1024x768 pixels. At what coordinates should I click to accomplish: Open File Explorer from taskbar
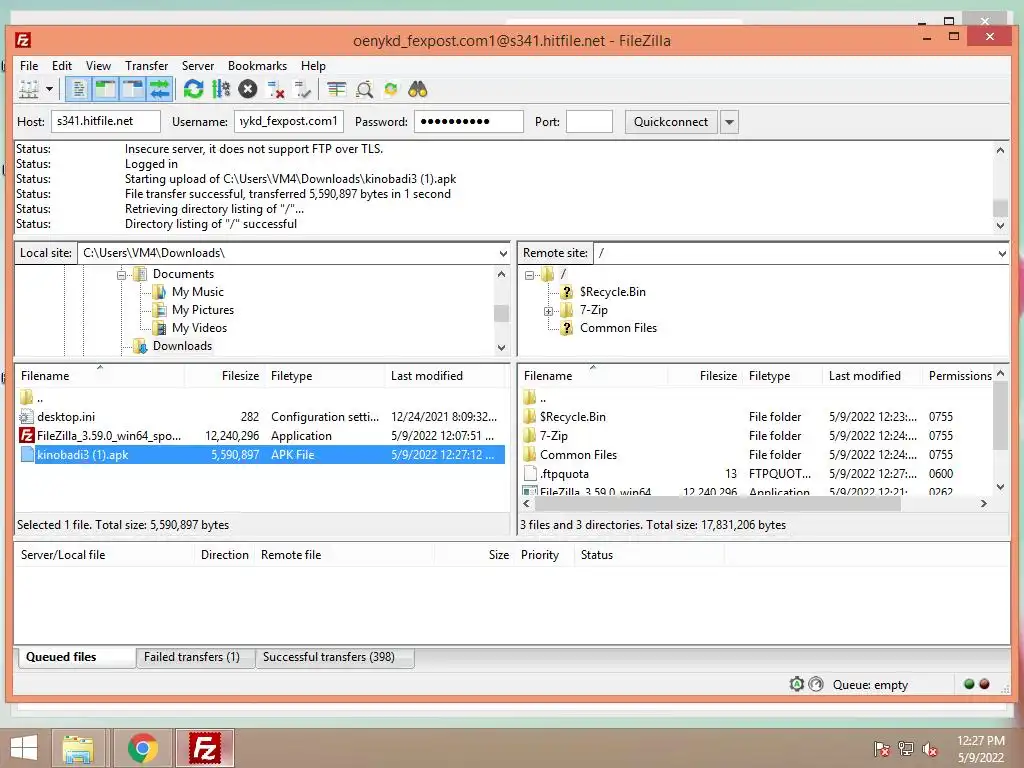coord(78,748)
